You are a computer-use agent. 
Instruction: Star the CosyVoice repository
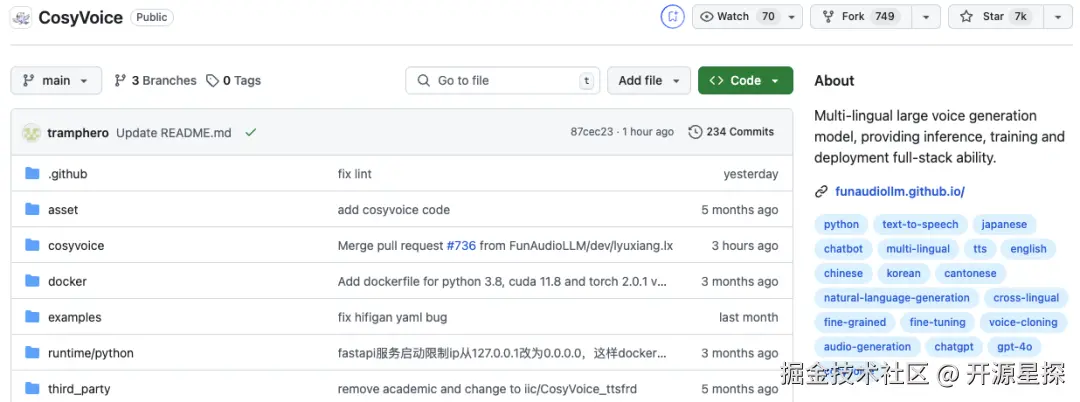[x=996, y=17]
